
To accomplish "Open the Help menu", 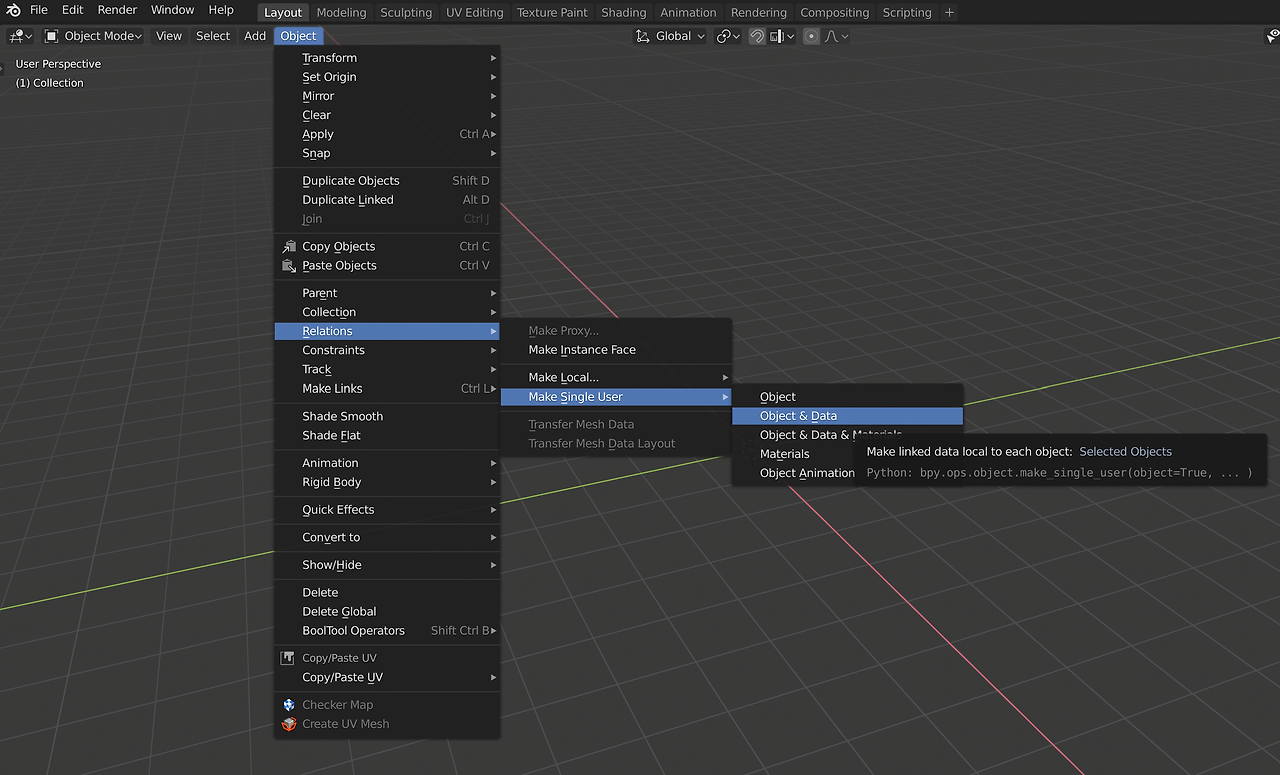I will 221,10.
